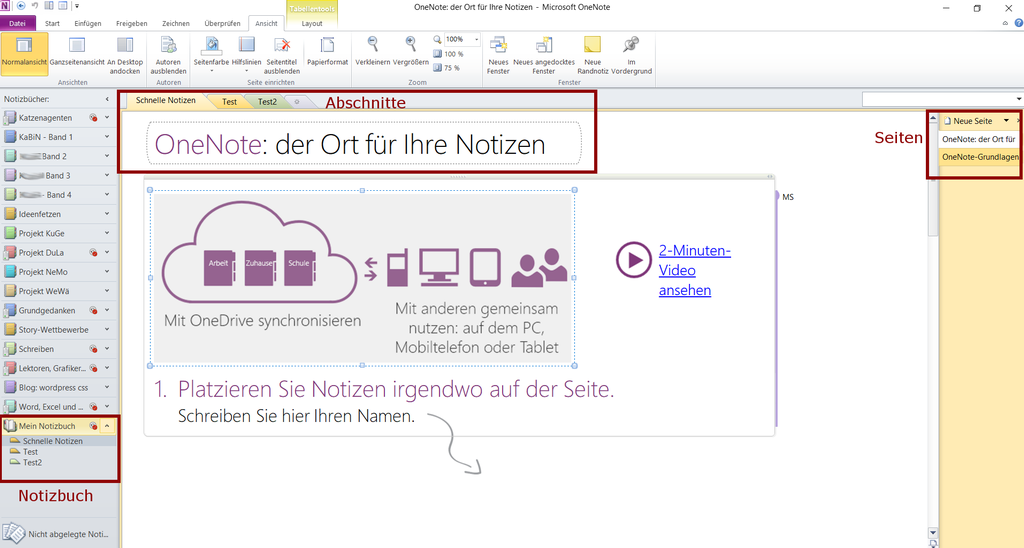Open page OneNote: der Ort für

point(978,139)
